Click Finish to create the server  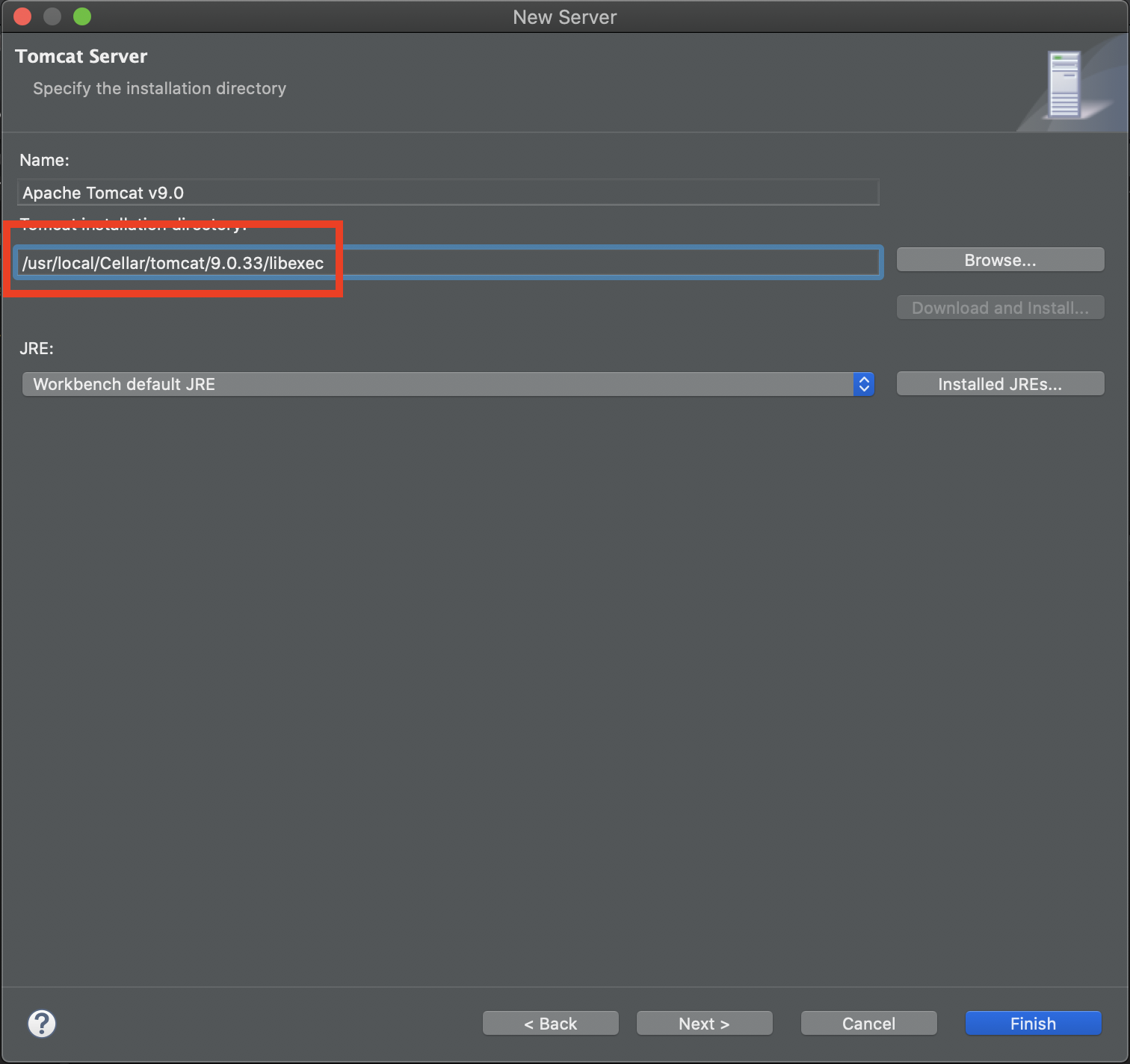(x=1033, y=1024)
